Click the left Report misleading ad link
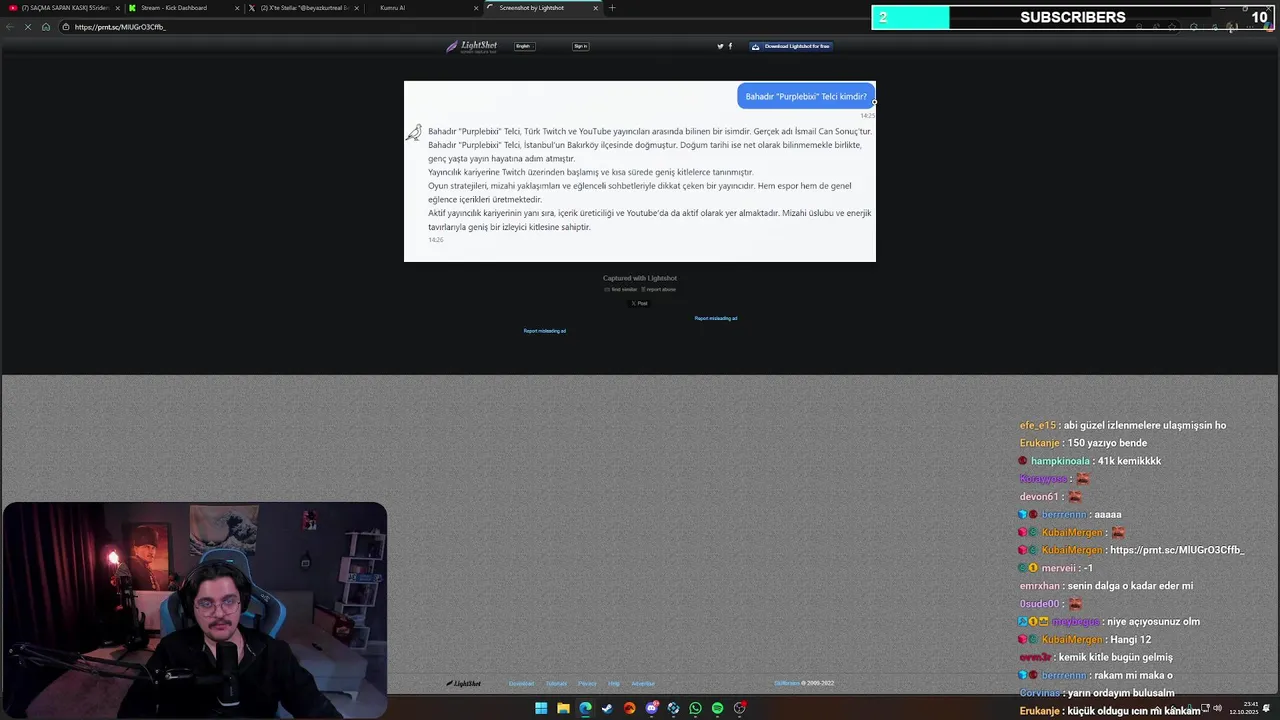Screen dimensions: 1280x720 coord(545,331)
